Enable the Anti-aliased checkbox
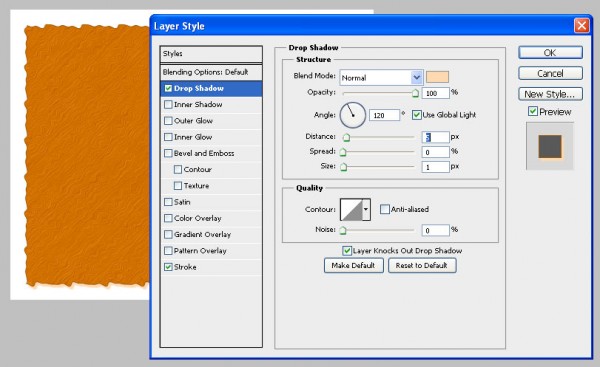Screen dimensions: 600x367 click(385, 209)
